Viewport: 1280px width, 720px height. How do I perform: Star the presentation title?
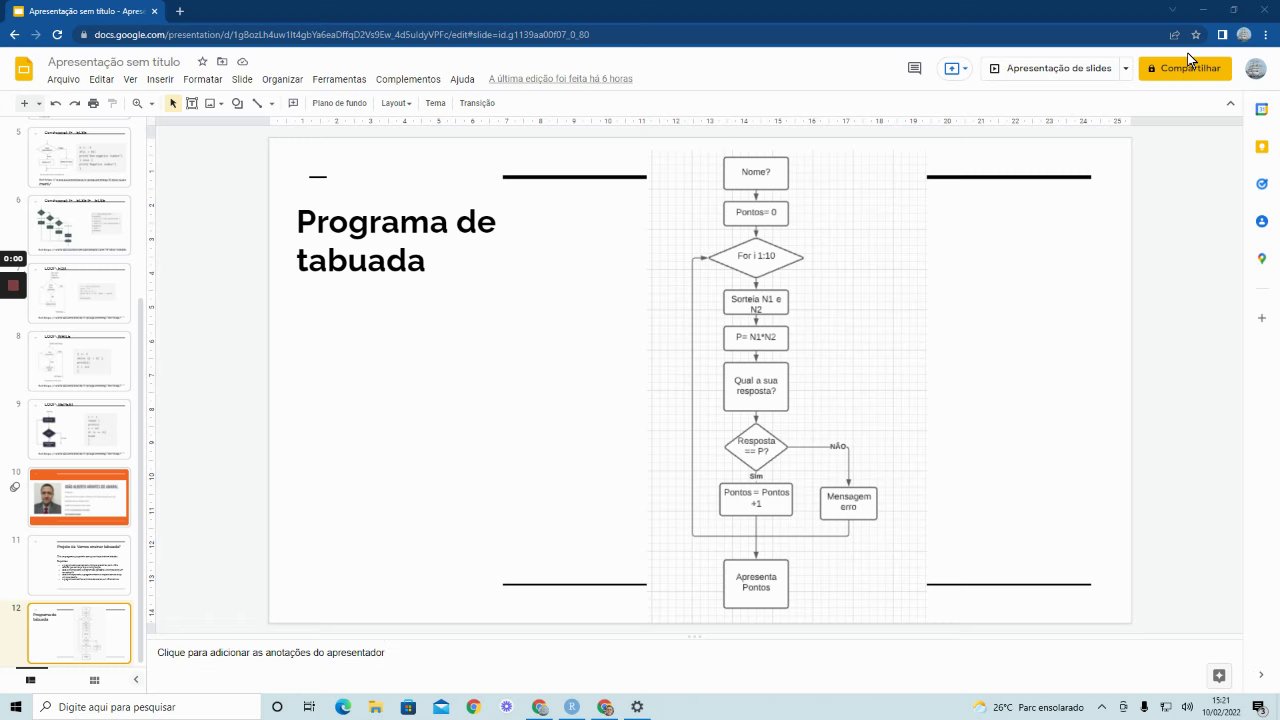tap(202, 62)
